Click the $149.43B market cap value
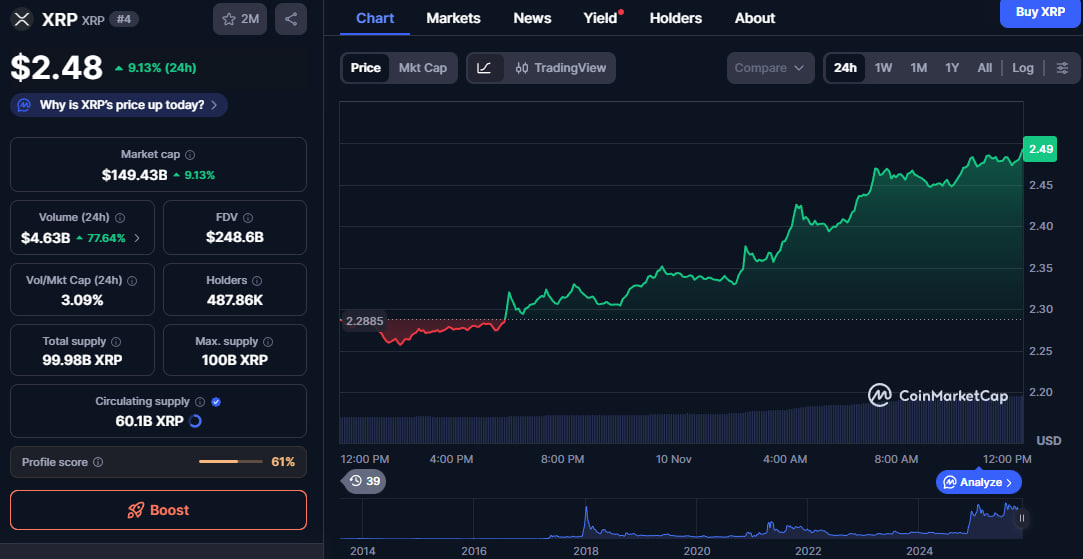Screen dimensions: 1083x559 (x=135, y=175)
